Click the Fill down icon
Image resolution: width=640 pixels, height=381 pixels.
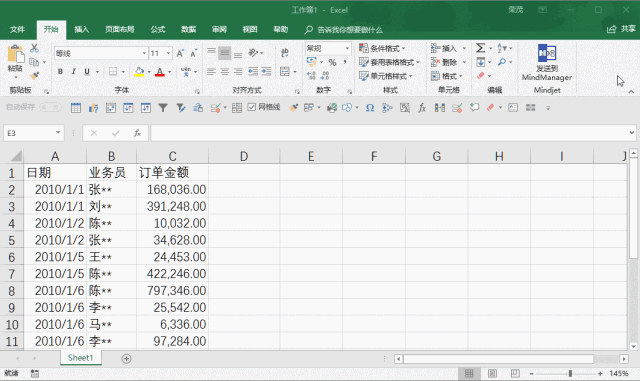click(x=481, y=62)
